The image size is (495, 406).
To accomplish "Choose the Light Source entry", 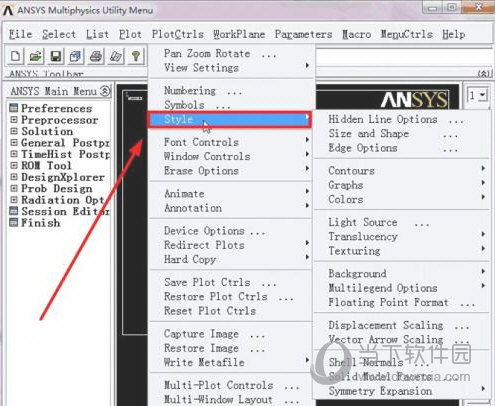I will tap(402, 222).
